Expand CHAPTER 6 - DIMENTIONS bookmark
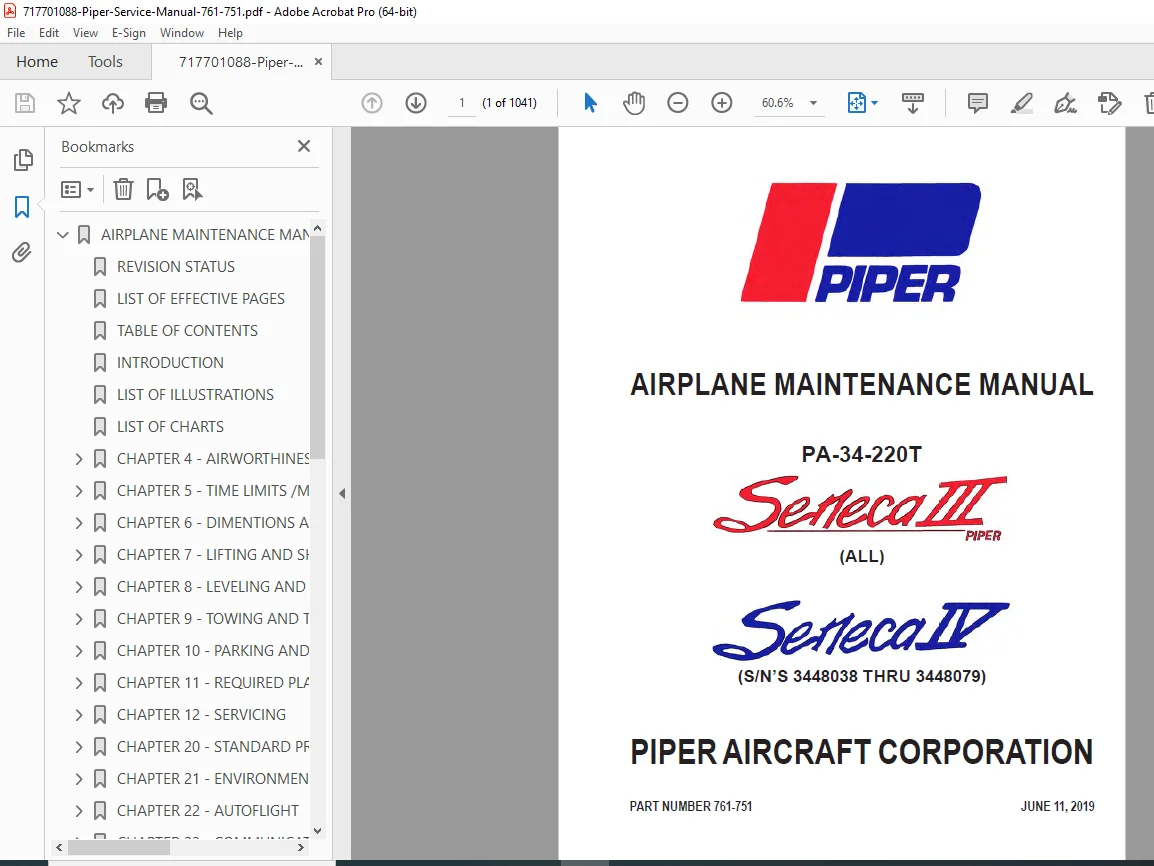 [79, 523]
